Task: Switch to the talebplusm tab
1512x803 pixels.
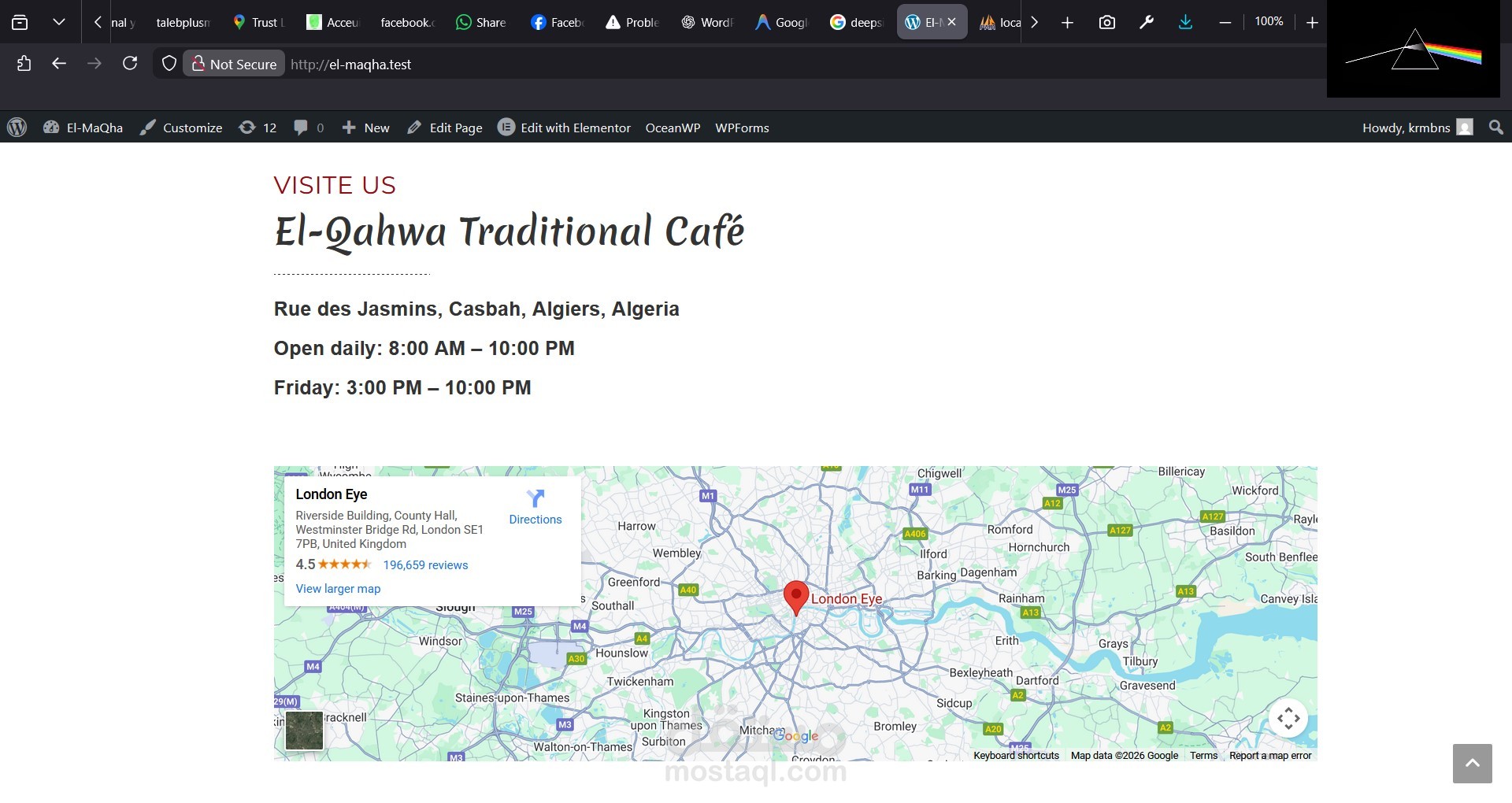Action: click(183, 22)
